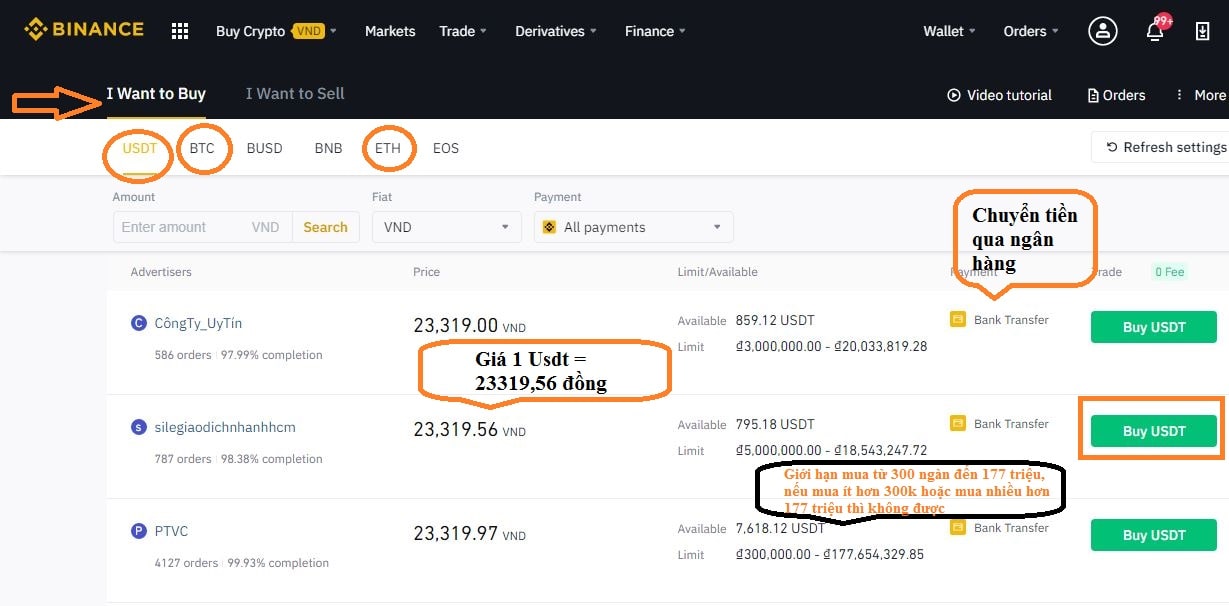Screen dimensions: 1229x606
Task: Click Buy USDT for PTVC
Action: pyautogui.click(x=1153, y=535)
